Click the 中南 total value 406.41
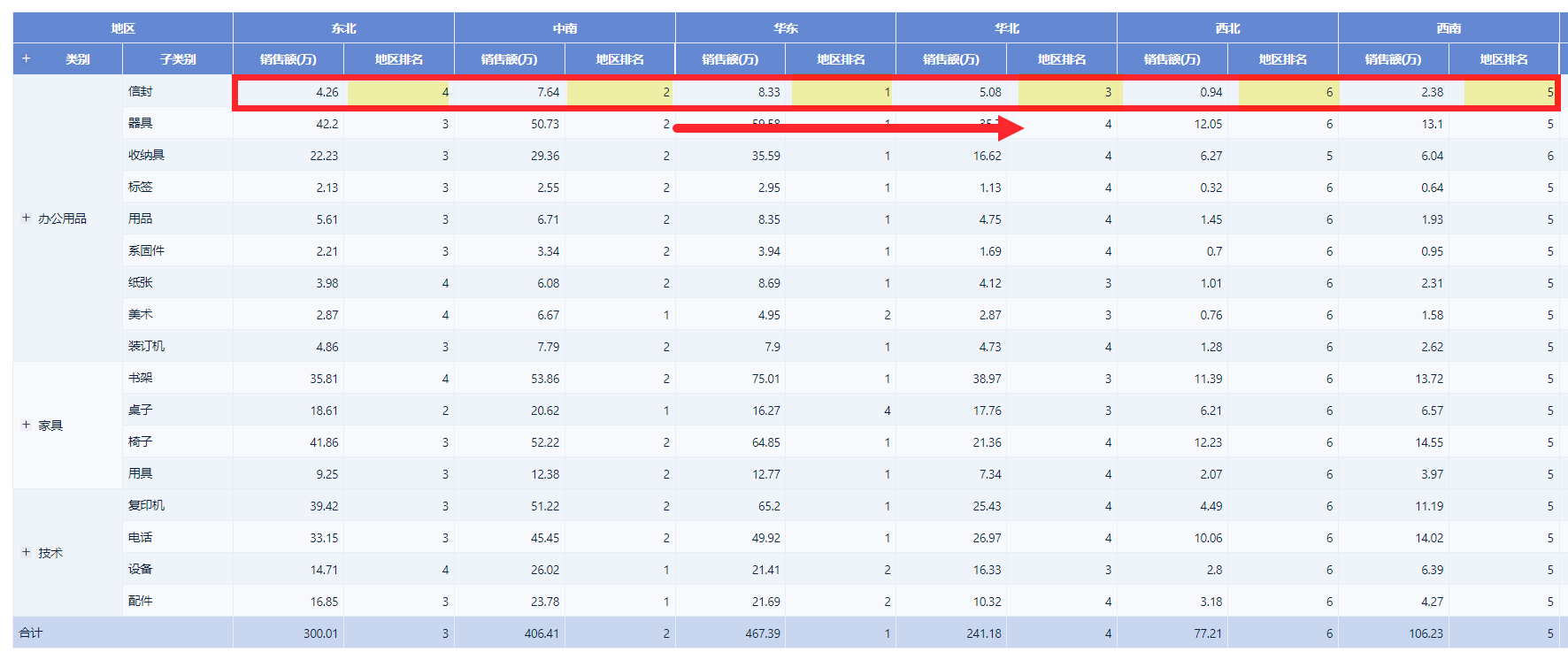This screenshot has height=652, width=1568. tap(542, 633)
